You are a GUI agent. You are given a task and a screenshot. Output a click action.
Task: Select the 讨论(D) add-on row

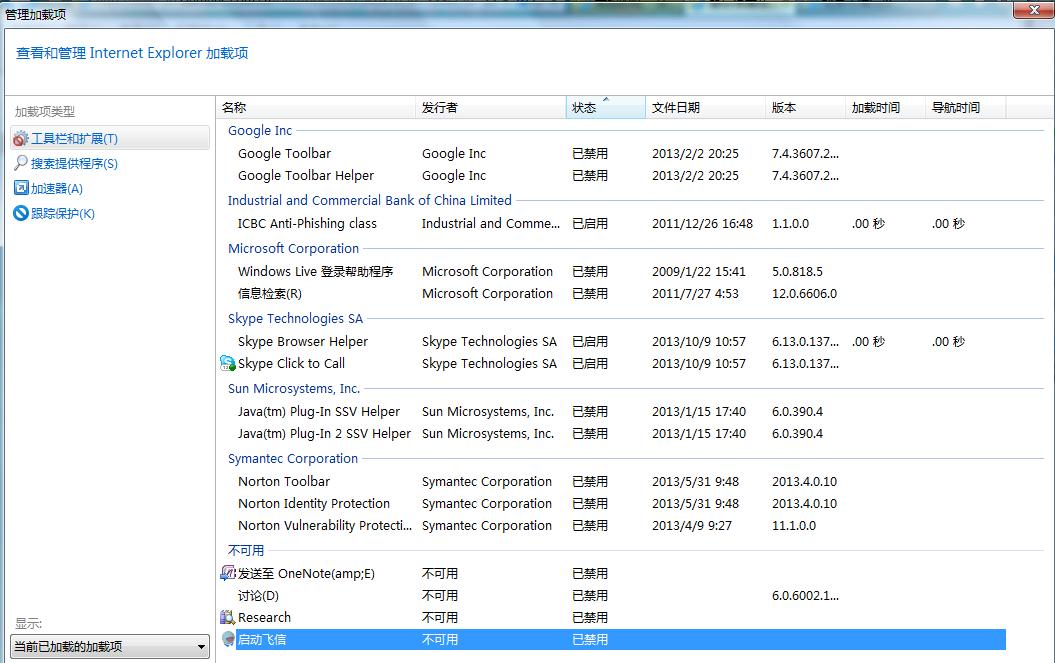(258, 596)
